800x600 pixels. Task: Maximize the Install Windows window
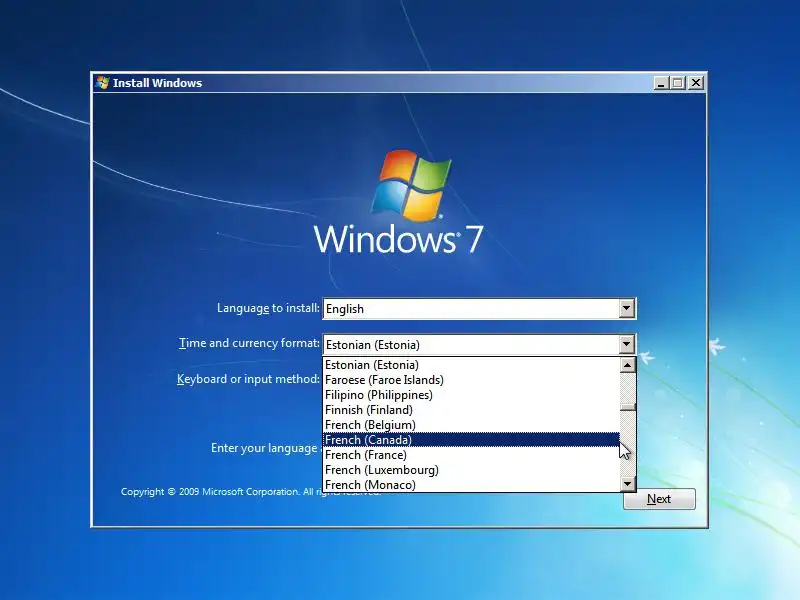[678, 83]
